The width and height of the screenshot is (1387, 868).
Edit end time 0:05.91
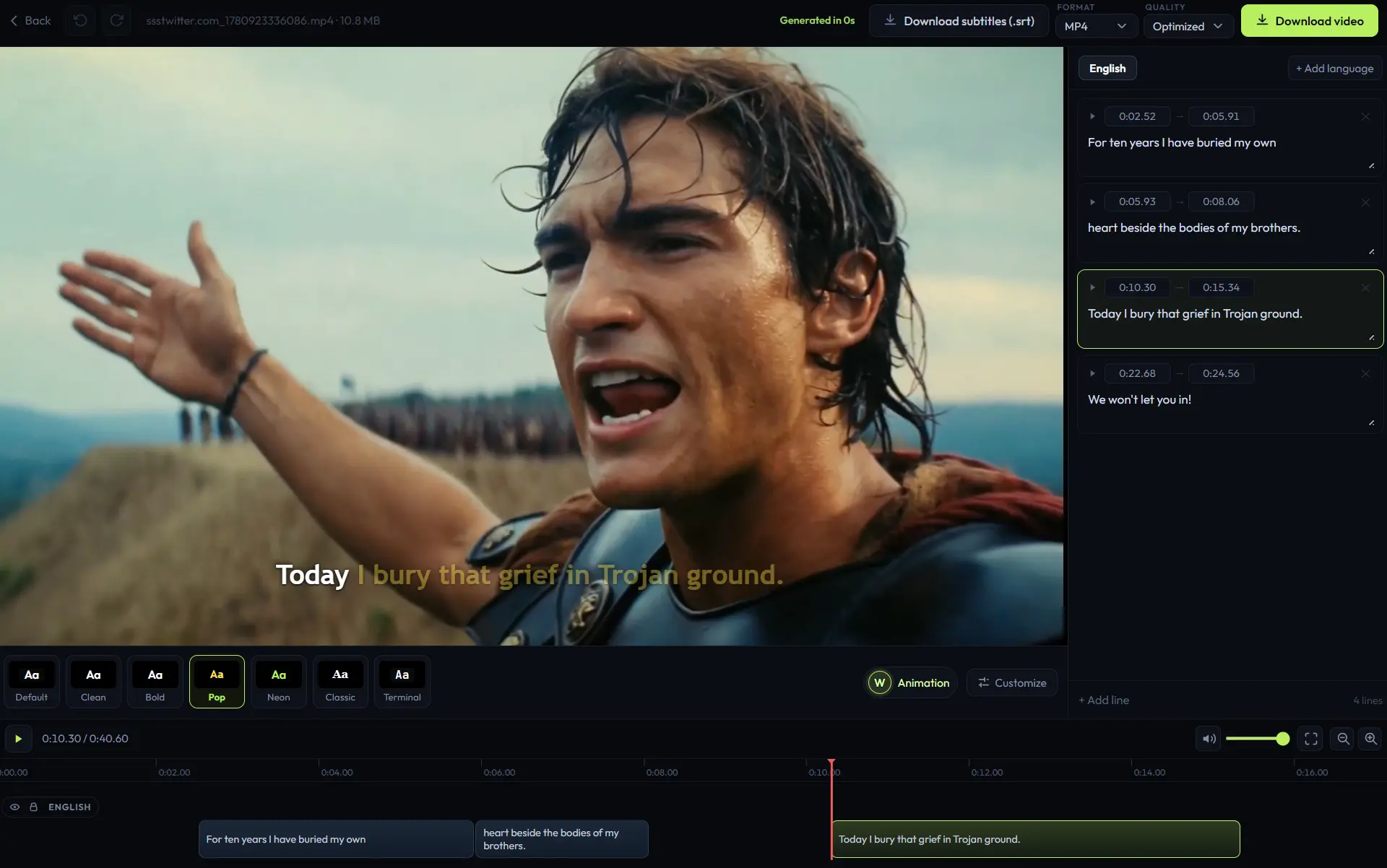click(1221, 116)
